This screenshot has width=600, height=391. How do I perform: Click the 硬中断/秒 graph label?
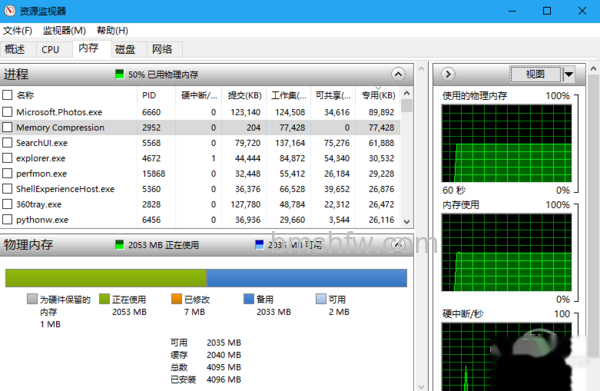tap(463, 314)
